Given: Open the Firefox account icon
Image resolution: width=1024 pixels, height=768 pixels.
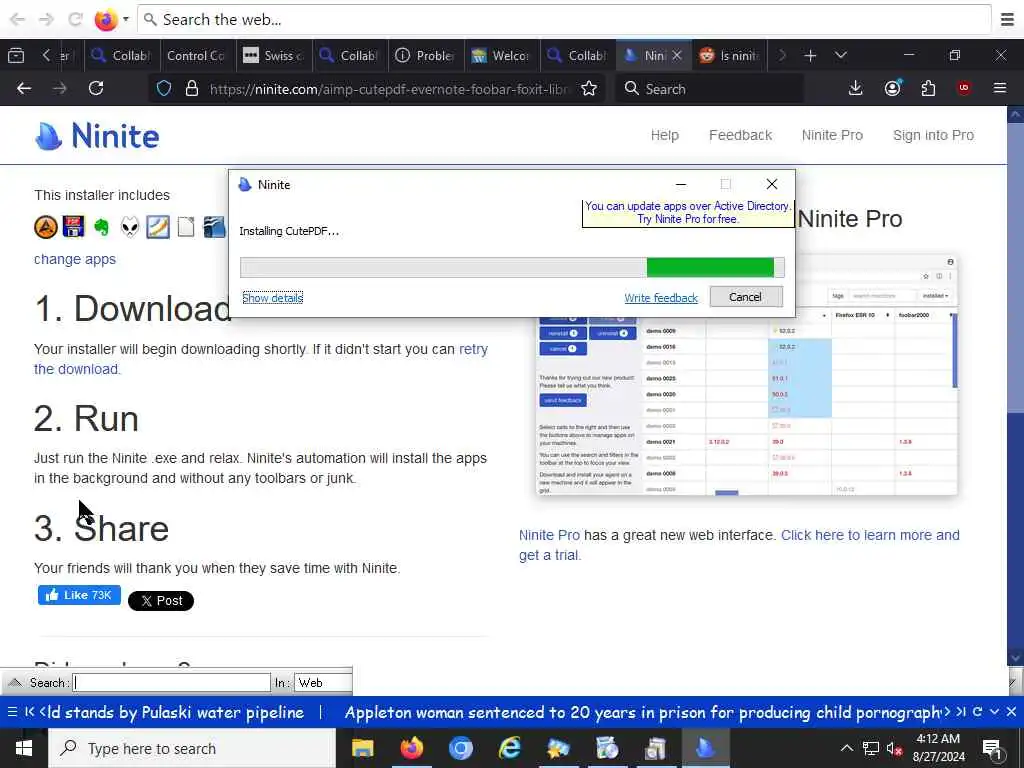Looking at the screenshot, I should (x=892, y=88).
